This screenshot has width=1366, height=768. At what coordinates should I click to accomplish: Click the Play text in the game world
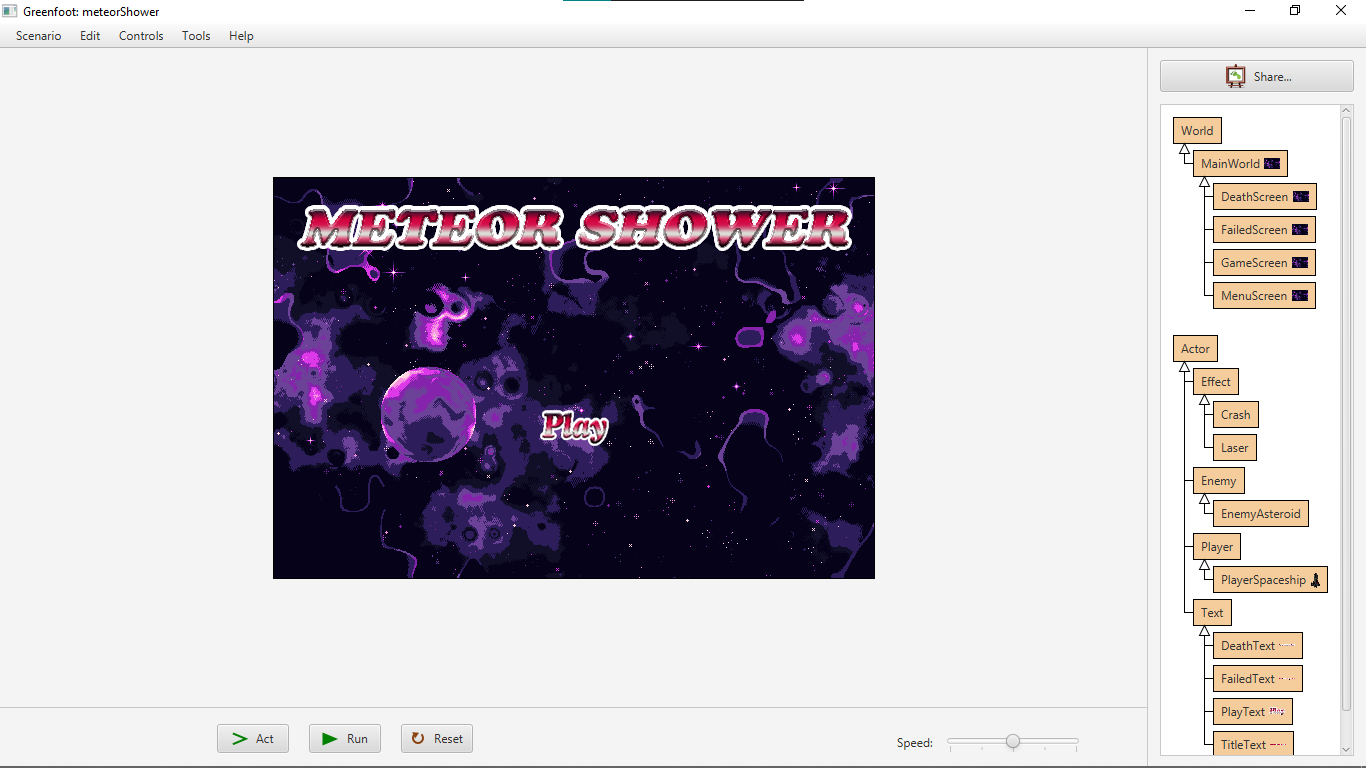574,426
